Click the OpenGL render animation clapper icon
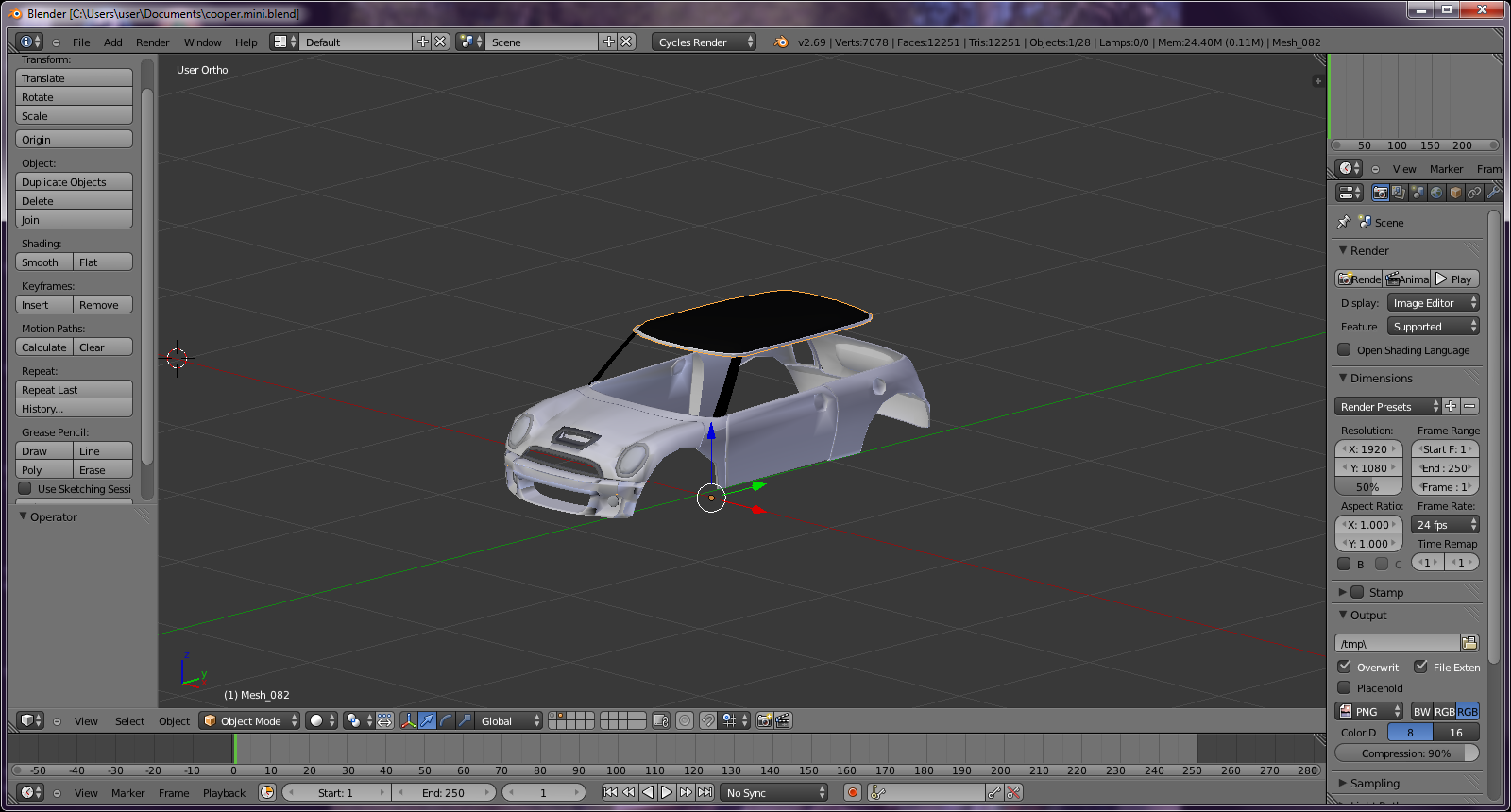This screenshot has height=812, width=1511. [783, 720]
